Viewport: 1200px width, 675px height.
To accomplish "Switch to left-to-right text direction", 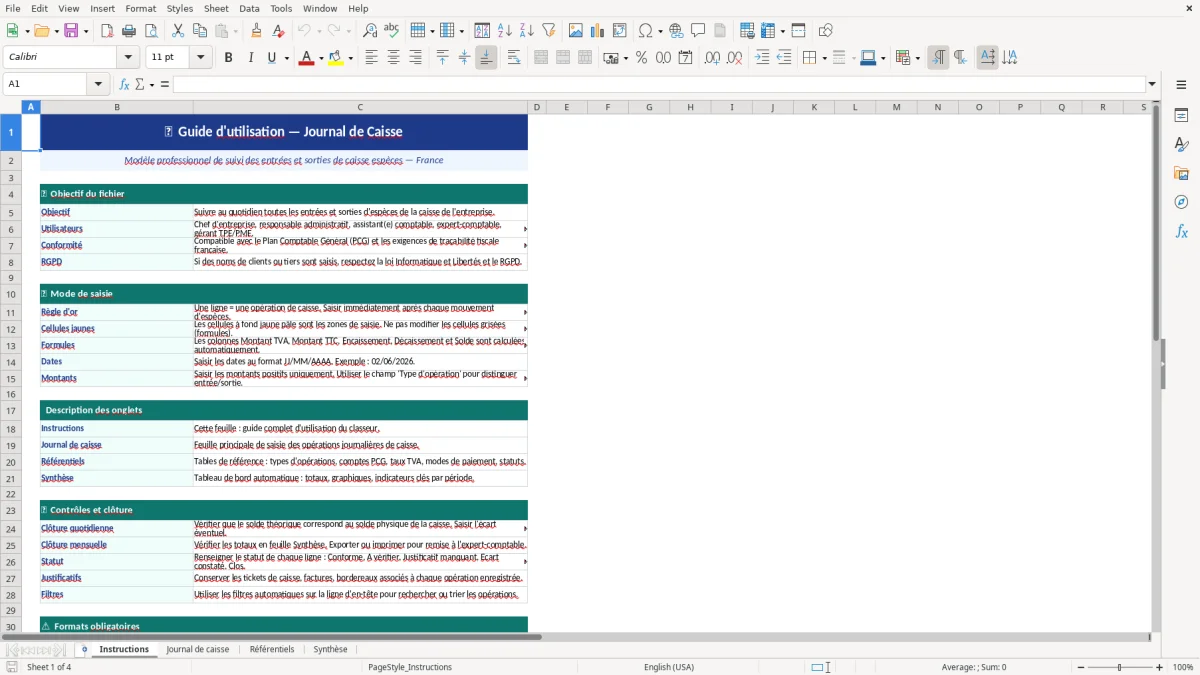I will tap(938, 58).
